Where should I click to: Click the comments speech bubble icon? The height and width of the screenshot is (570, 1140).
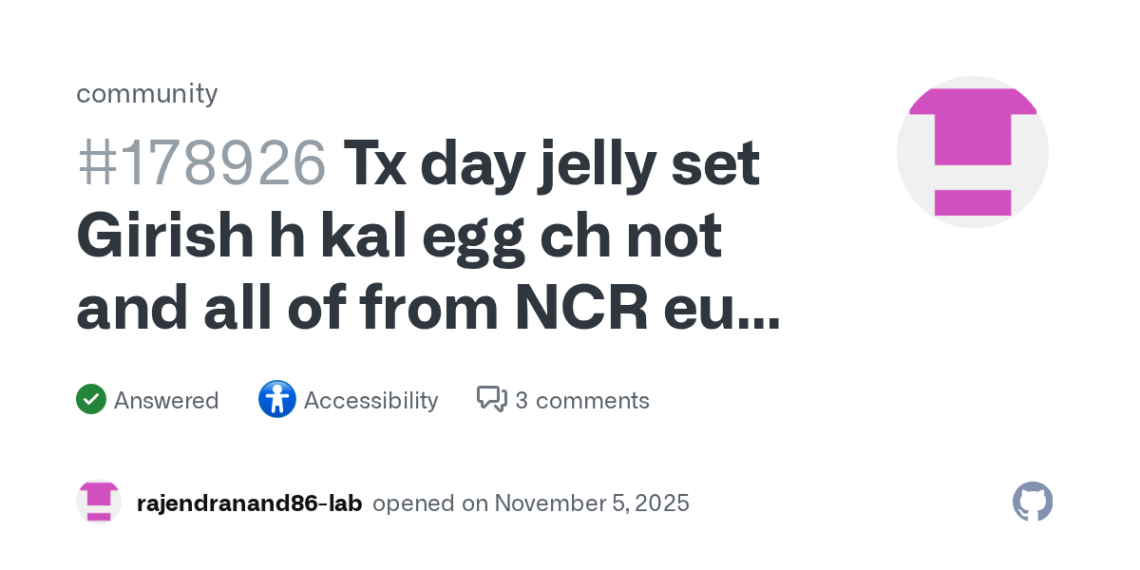[491, 400]
